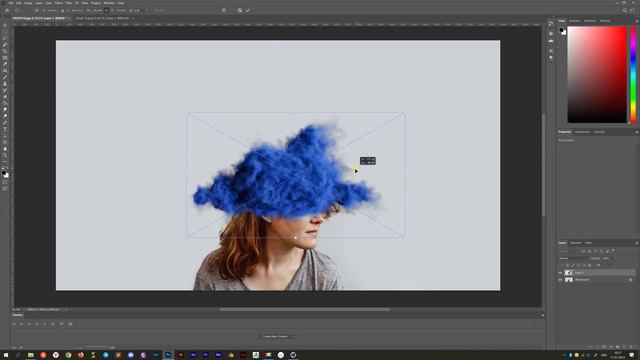Select the Horizontal Type tool

pyautogui.click(x=5, y=129)
